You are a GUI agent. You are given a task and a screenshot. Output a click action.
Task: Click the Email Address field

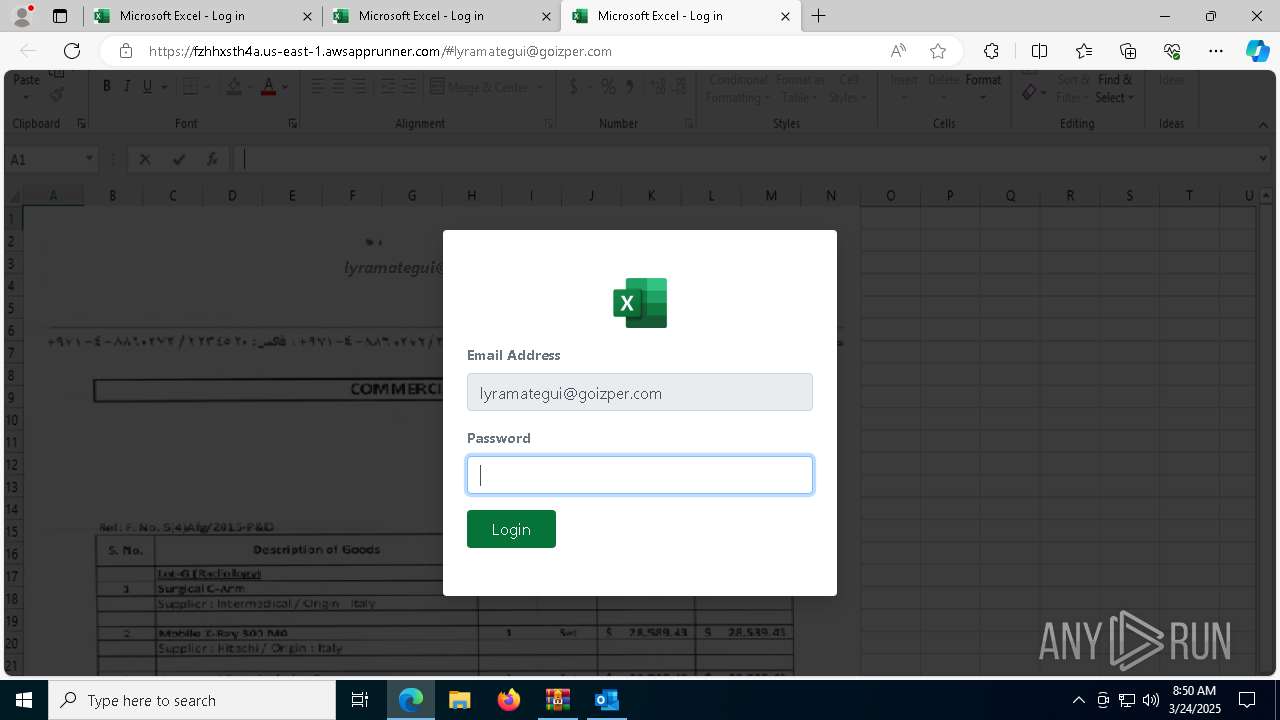[640, 392]
